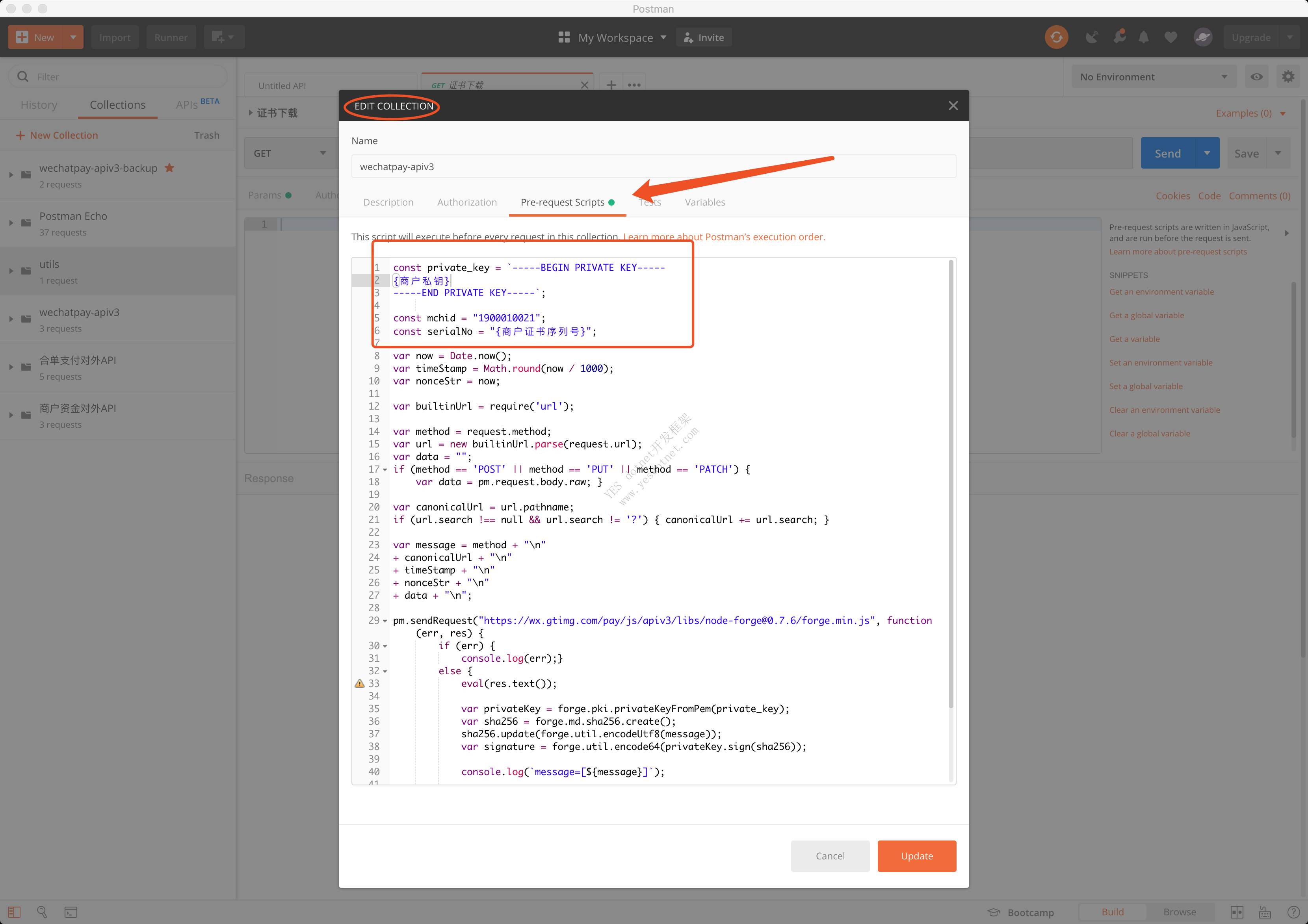Open Learn more about Postman's execution order link
1308x924 pixels.
click(723, 236)
